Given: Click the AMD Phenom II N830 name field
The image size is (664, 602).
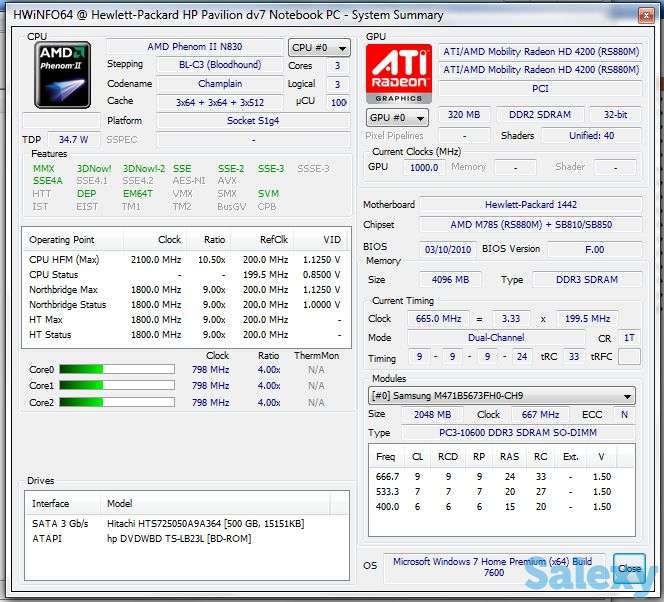Looking at the screenshot, I should (194, 47).
